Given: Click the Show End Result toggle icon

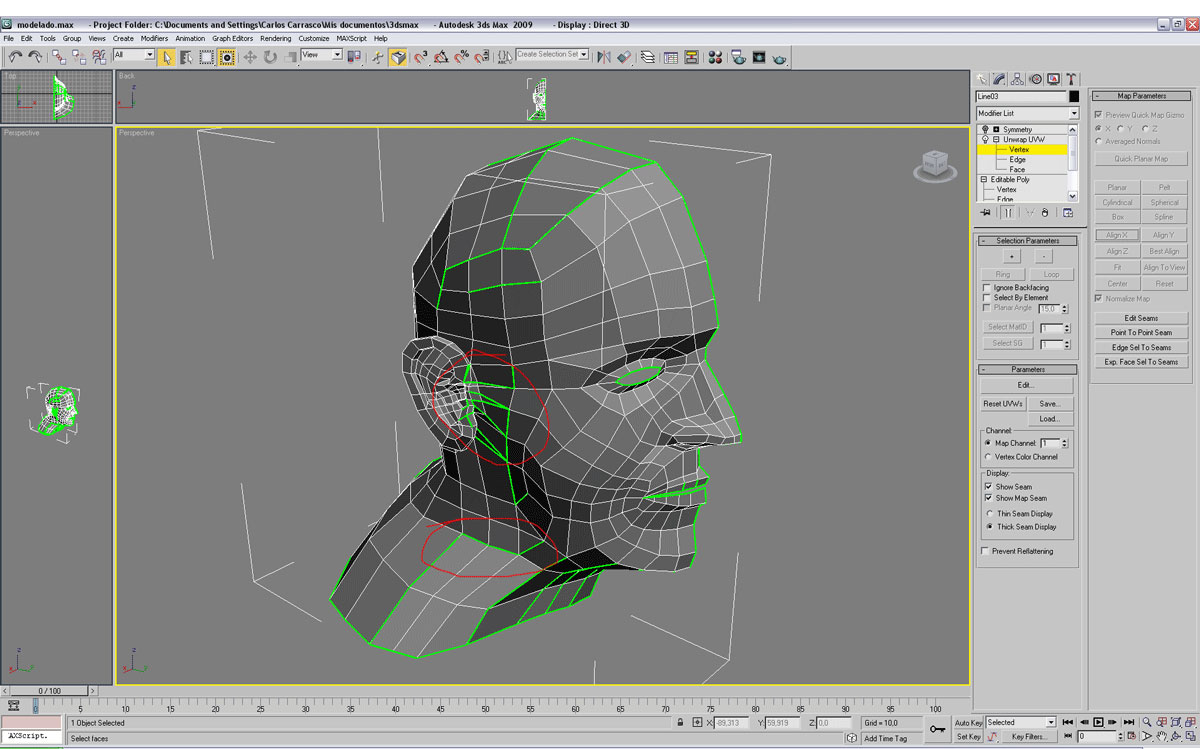Looking at the screenshot, I should pos(1008,212).
